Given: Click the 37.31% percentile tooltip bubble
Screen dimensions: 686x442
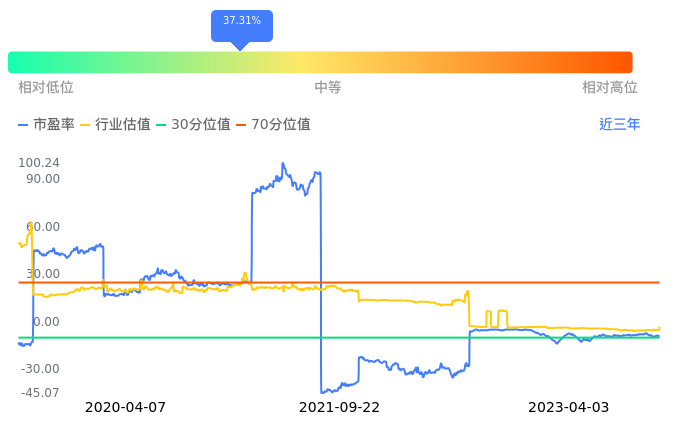Looking at the screenshot, I should click(x=241, y=21).
